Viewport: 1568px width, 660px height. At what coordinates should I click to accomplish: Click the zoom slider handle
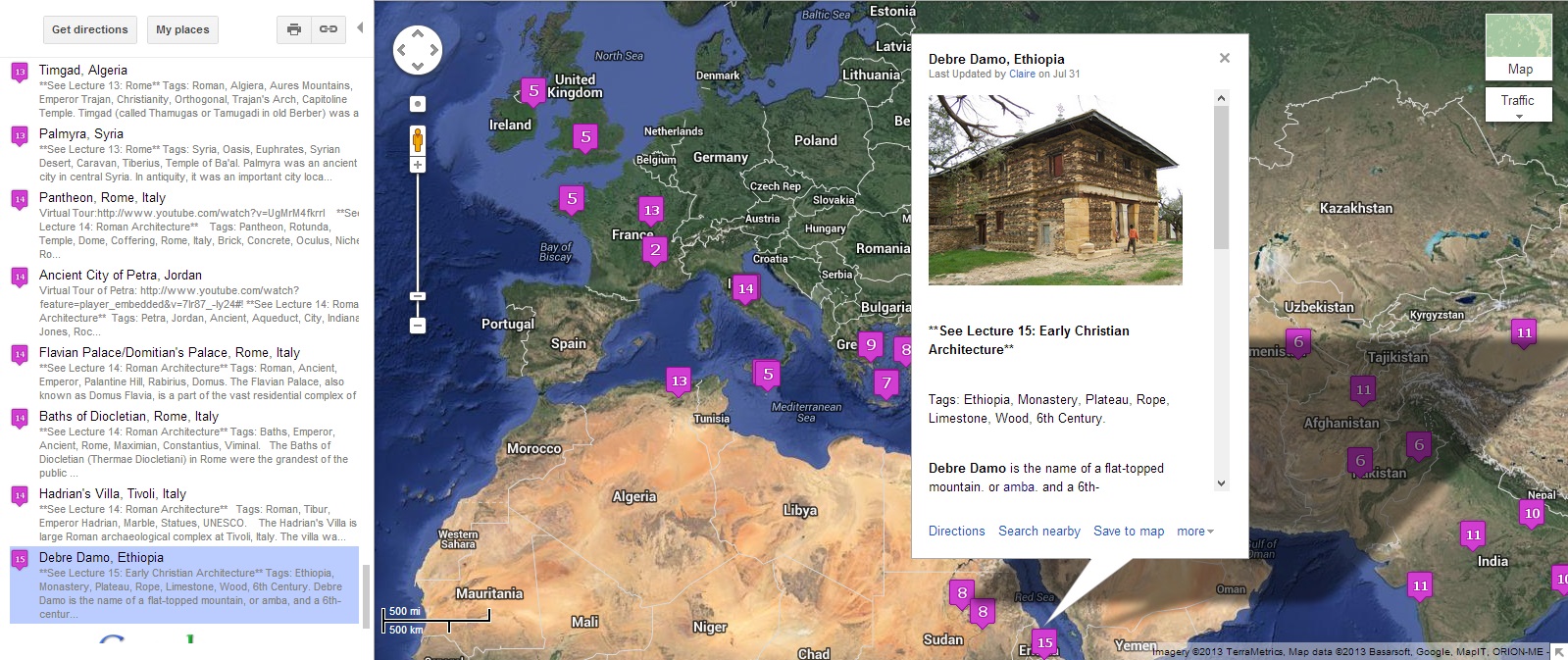(418, 295)
